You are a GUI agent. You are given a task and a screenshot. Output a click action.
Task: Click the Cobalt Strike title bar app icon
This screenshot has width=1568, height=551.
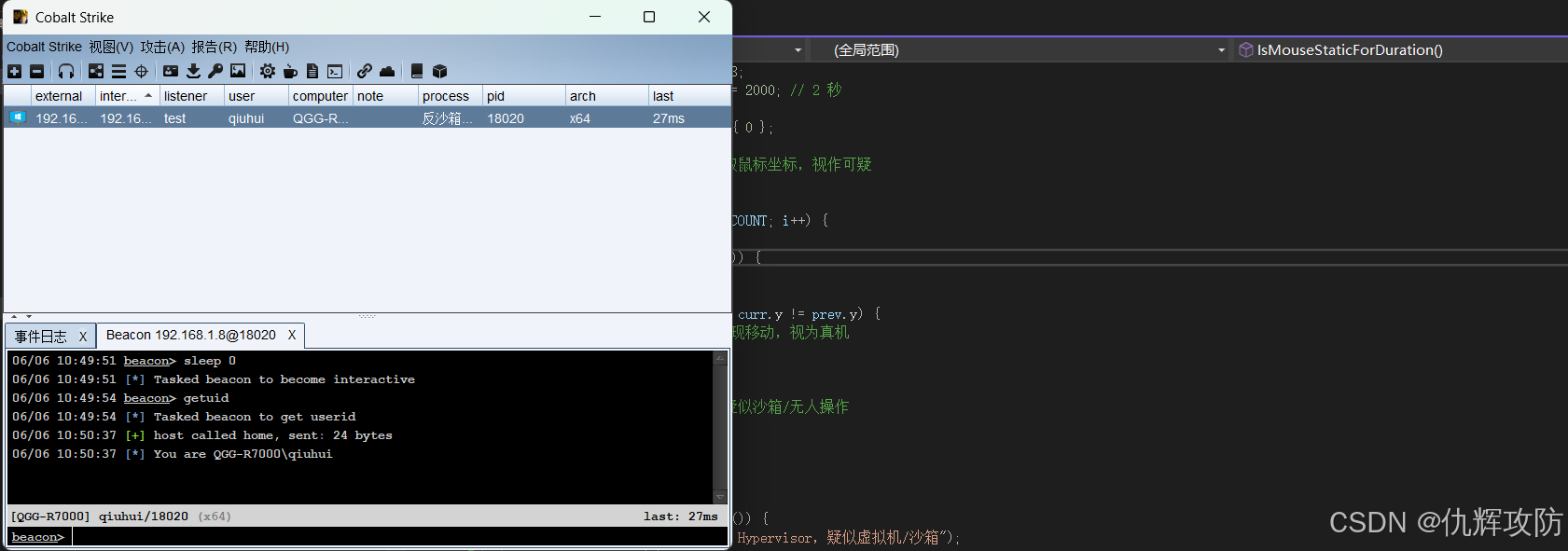pos(21,17)
